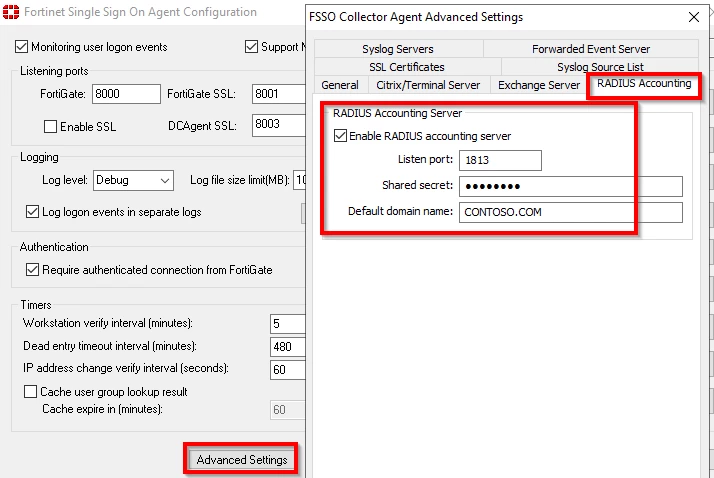Image resolution: width=714 pixels, height=478 pixels.
Task: Click the Logging group label
Action: pyautogui.click(x=39, y=157)
